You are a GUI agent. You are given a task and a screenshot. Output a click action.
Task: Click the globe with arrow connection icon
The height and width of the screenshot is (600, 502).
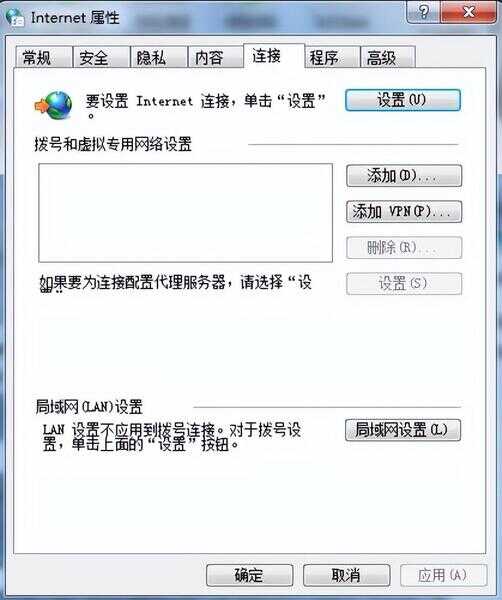(x=53, y=105)
